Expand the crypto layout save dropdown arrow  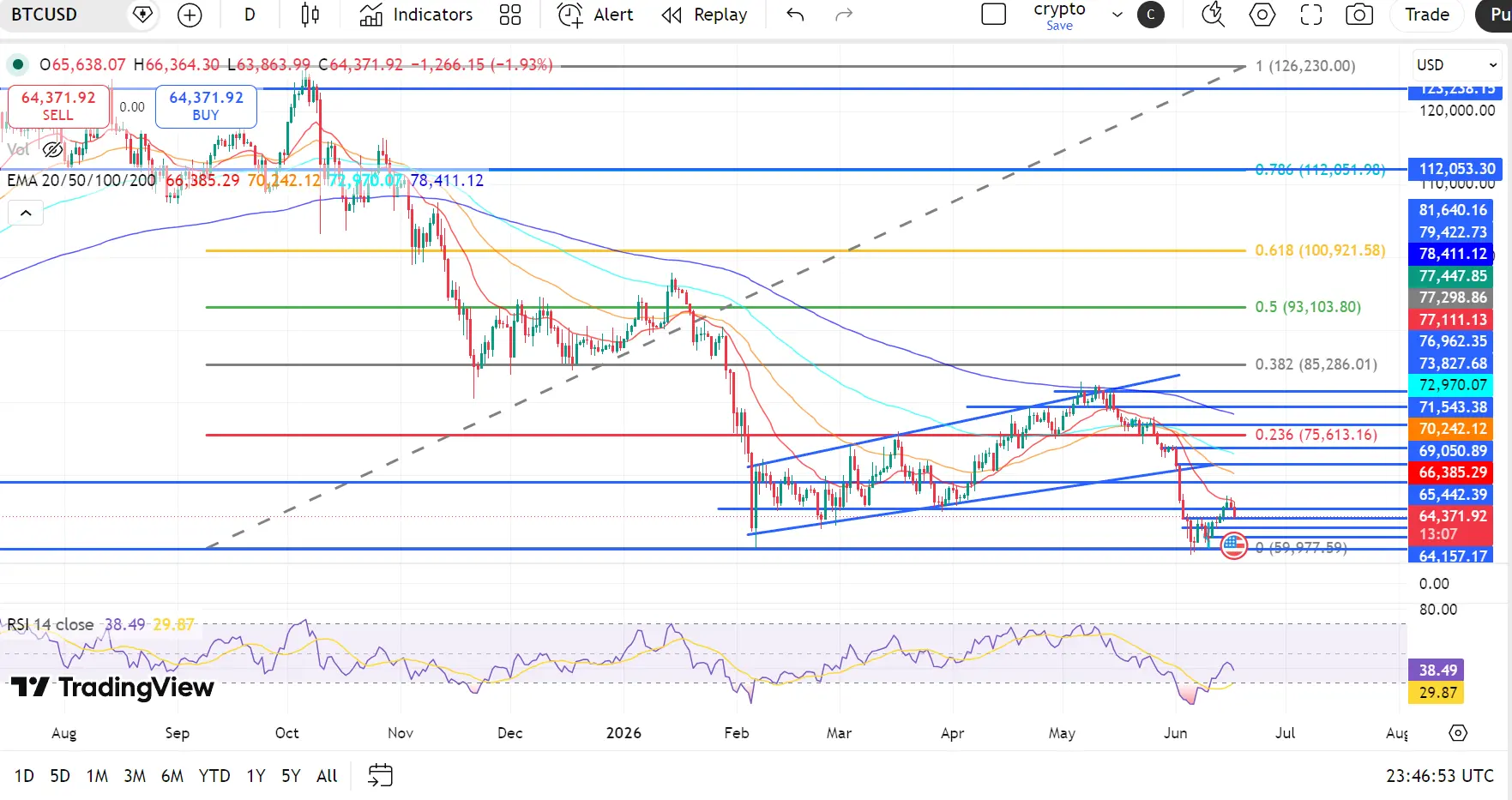tap(1117, 15)
